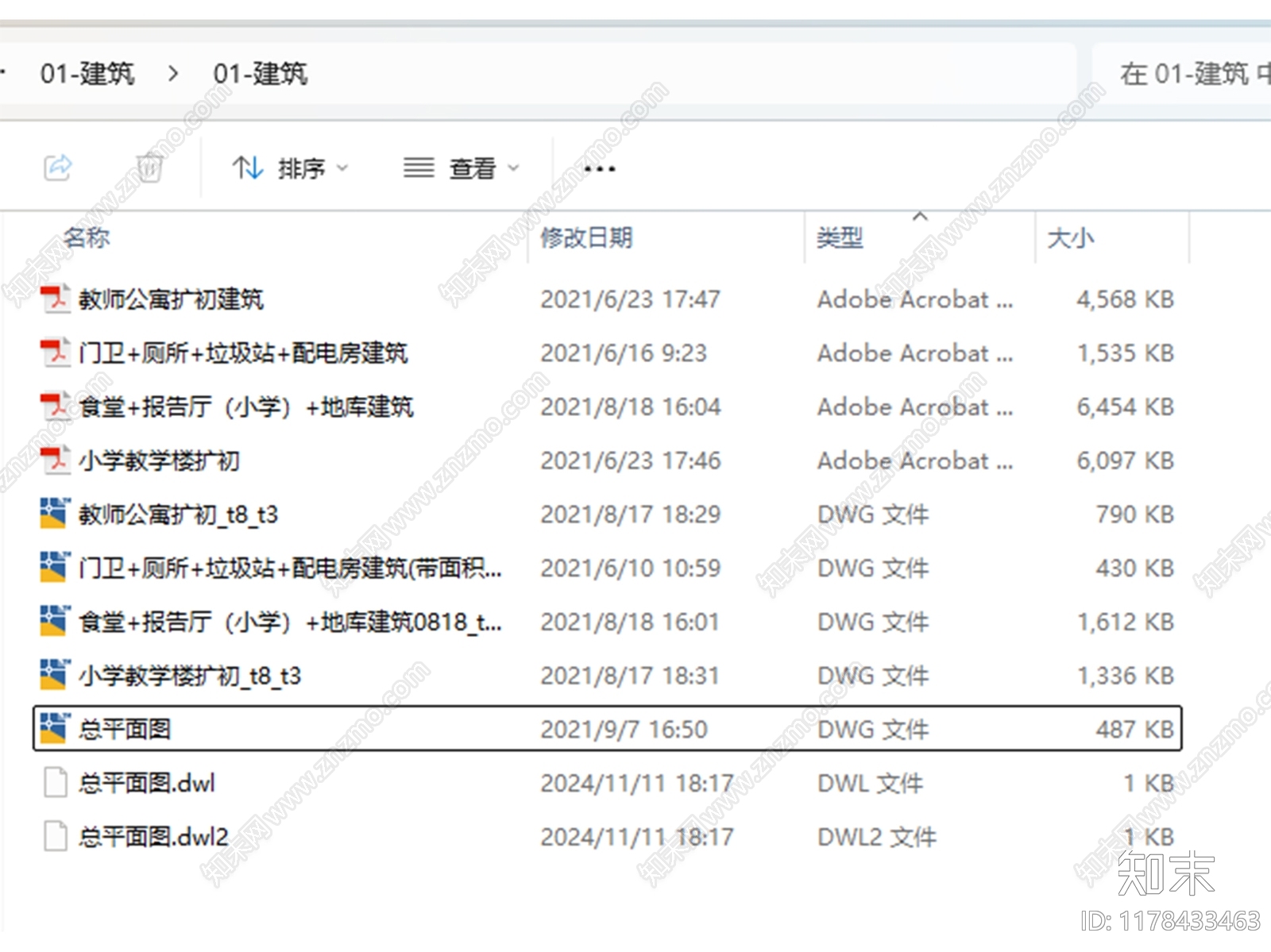Click date 2021/6/16 9:23
Screen dimensions: 1271x952
click(624, 353)
